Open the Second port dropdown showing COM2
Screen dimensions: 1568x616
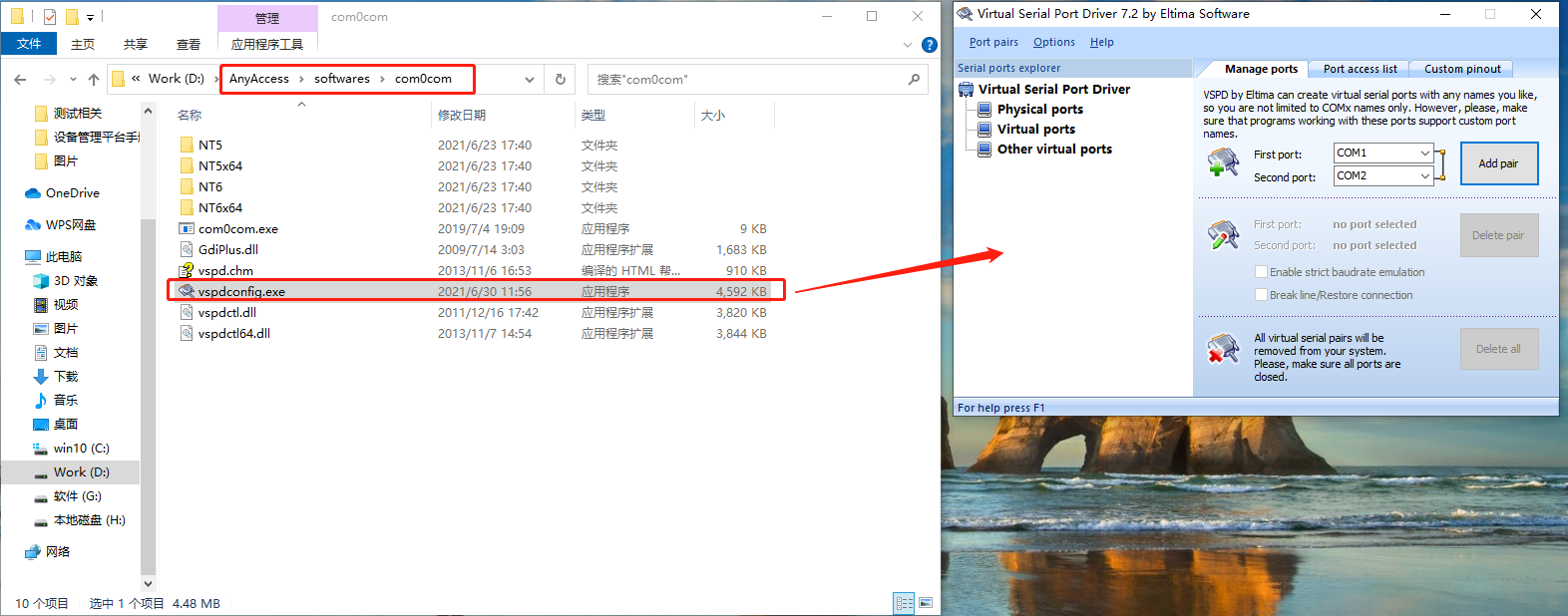[1425, 175]
